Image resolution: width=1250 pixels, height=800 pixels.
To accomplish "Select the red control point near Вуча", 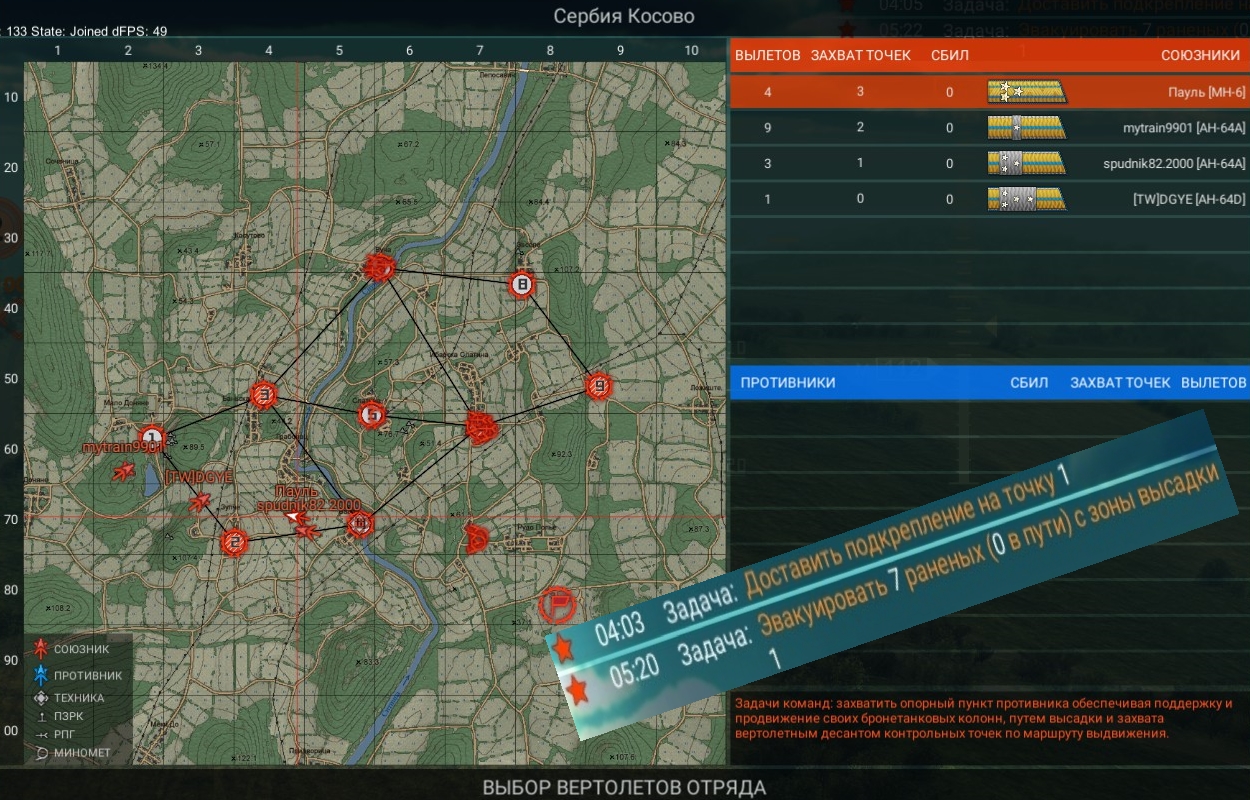I will click(x=380, y=267).
